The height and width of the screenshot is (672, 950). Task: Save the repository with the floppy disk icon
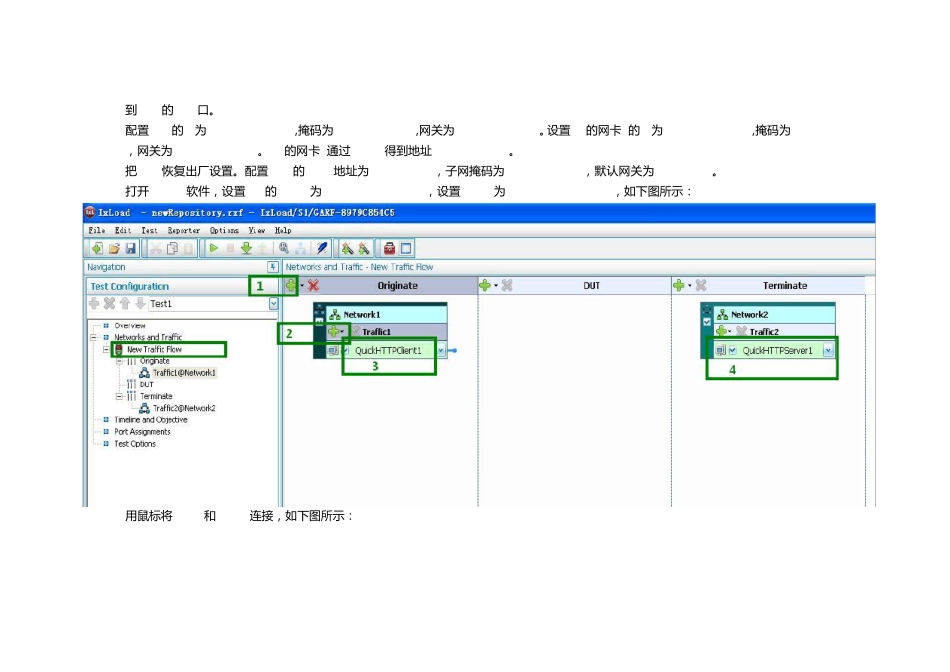130,248
